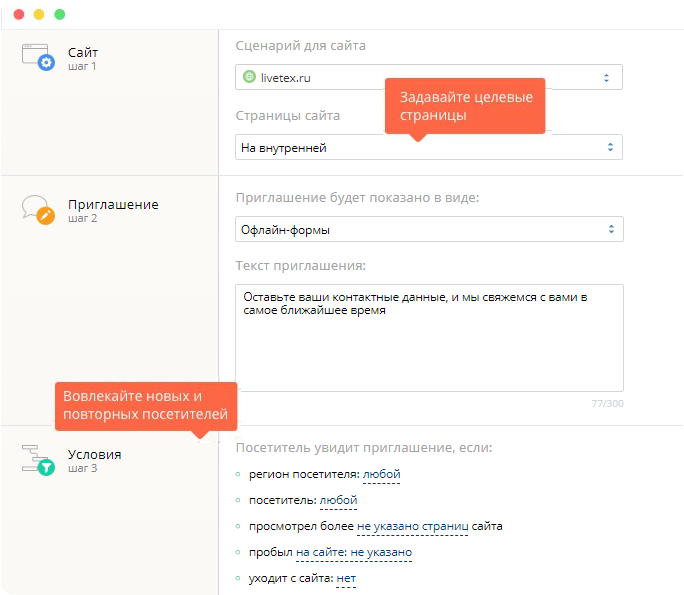Change «посетитель: любой» value
The image size is (684, 595).
coord(339,500)
